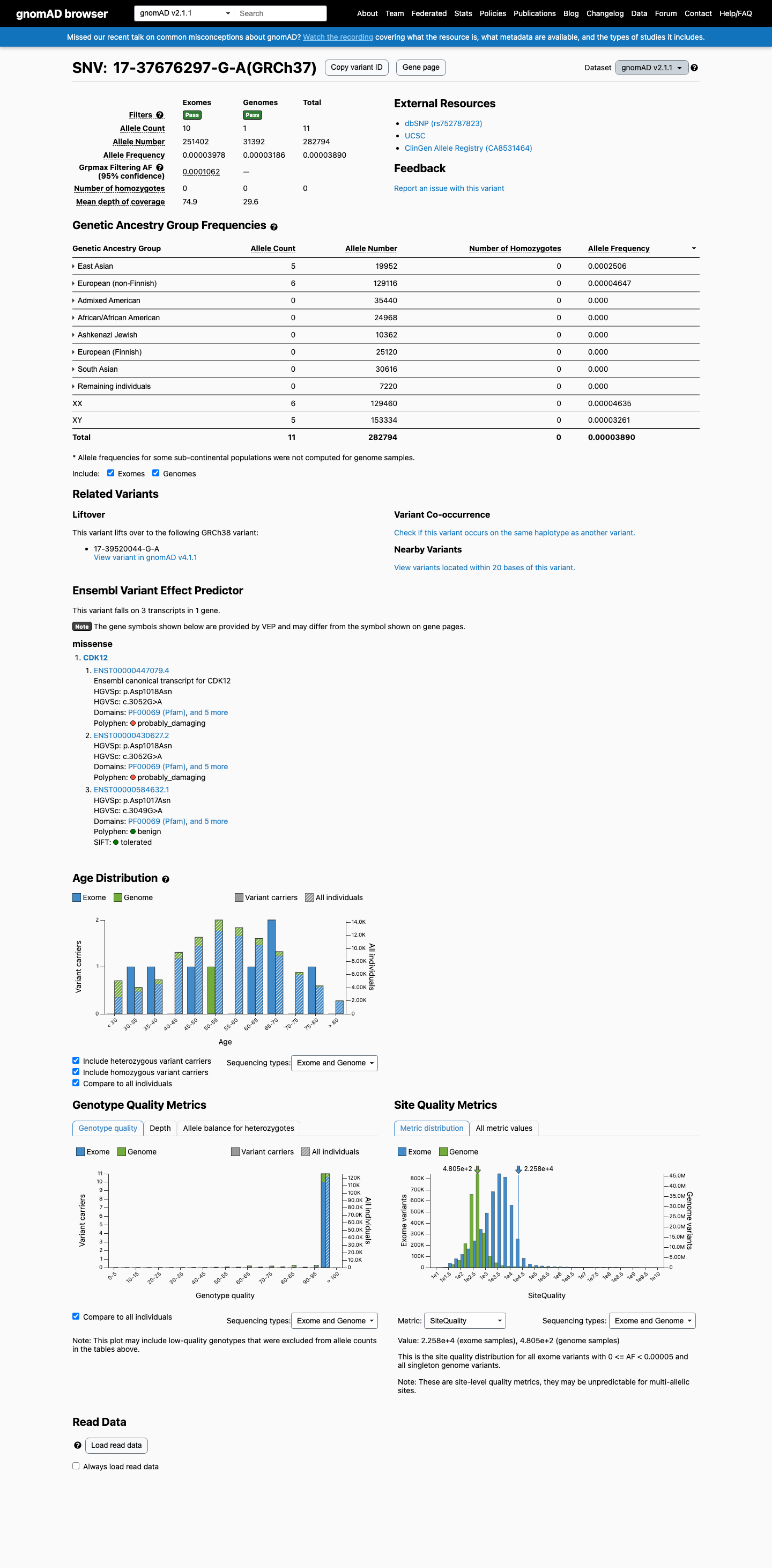The width and height of the screenshot is (772, 1568).
Task: Click help icon next to Genetic Ancestry Group Frequencies
Action: [x=274, y=226]
